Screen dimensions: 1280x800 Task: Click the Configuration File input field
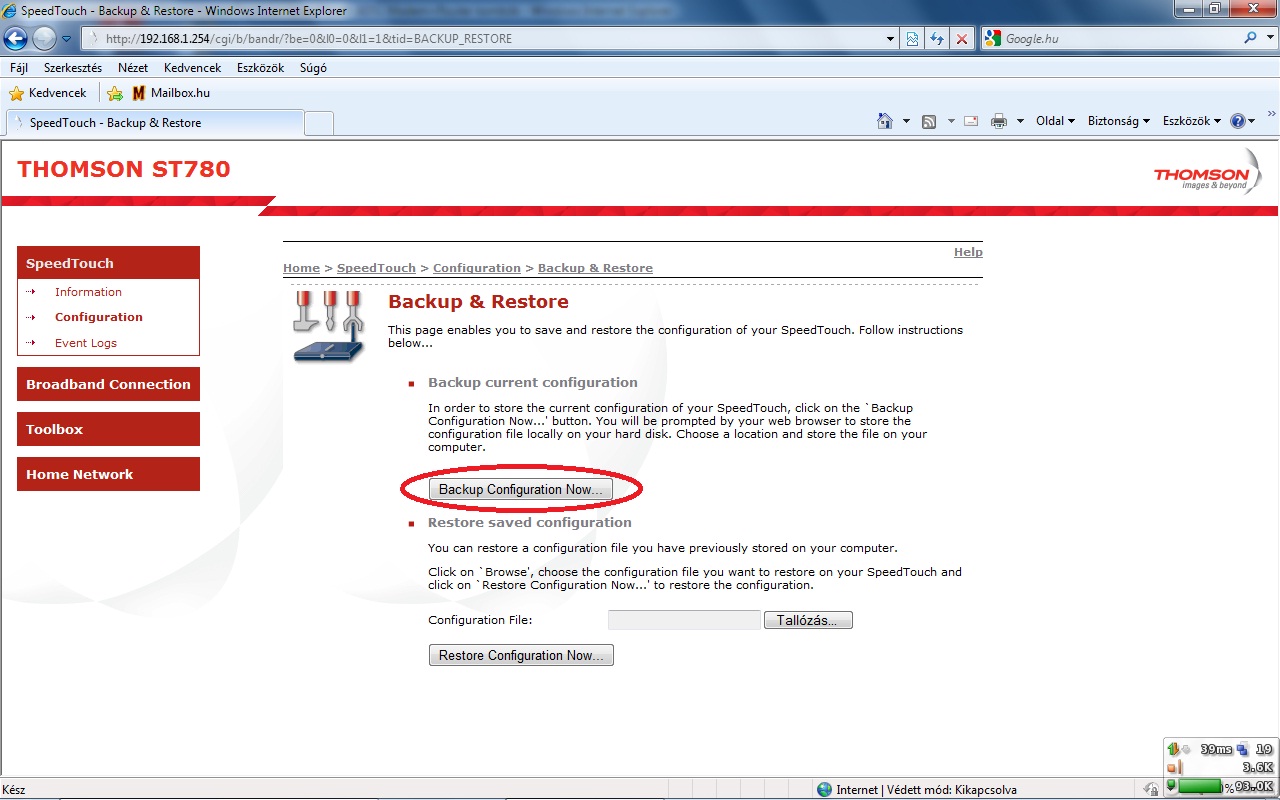685,620
